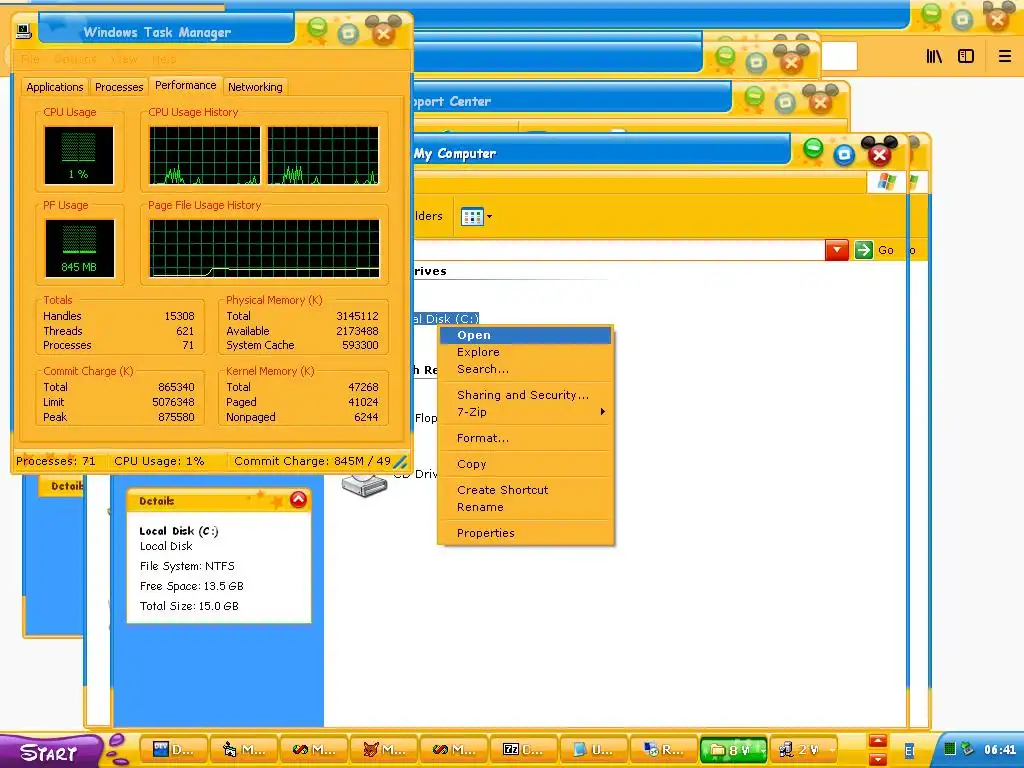Click the safely remove hardware tray icon
This screenshot has width=1024, height=768.
click(x=967, y=749)
